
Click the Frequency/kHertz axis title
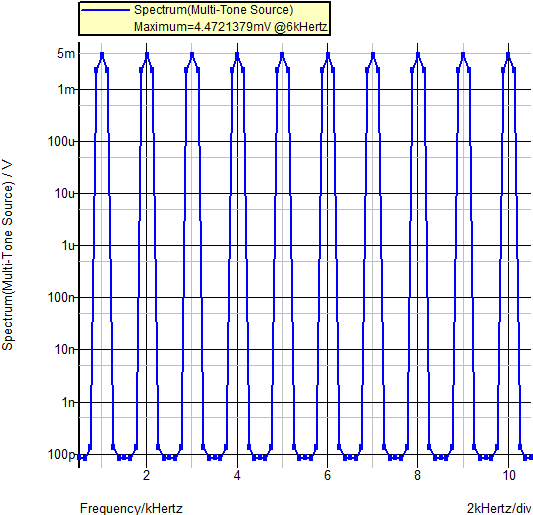pos(131,509)
